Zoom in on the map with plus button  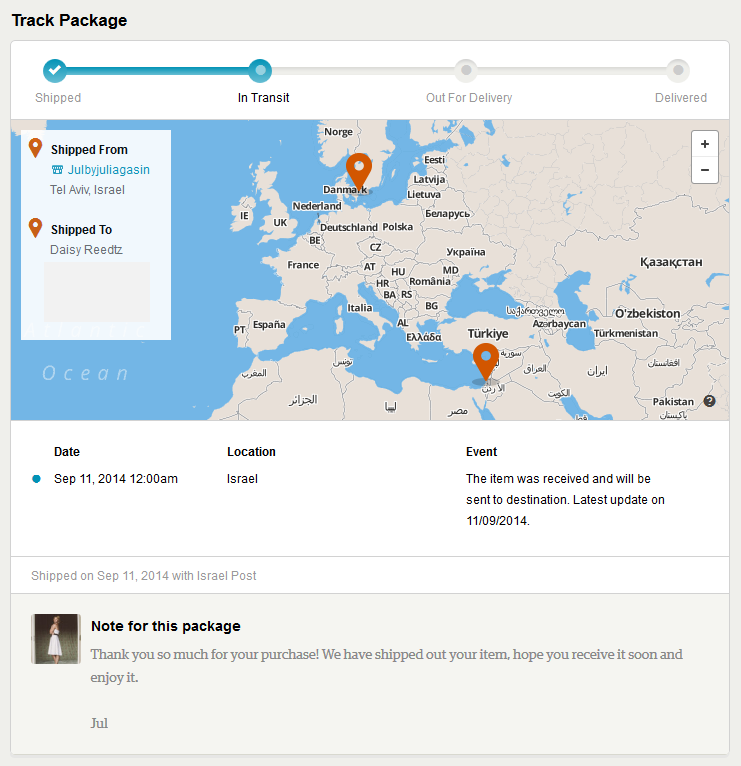(x=704, y=144)
